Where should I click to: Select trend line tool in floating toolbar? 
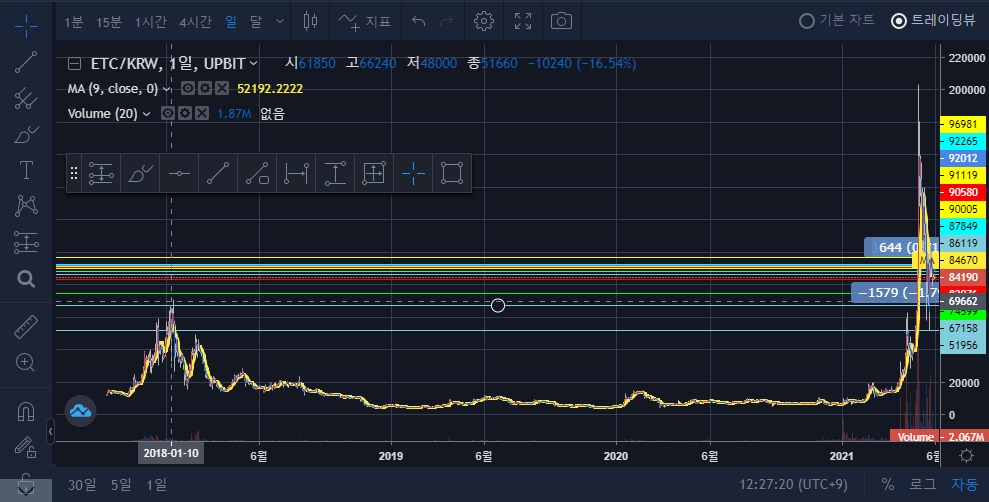(x=218, y=173)
